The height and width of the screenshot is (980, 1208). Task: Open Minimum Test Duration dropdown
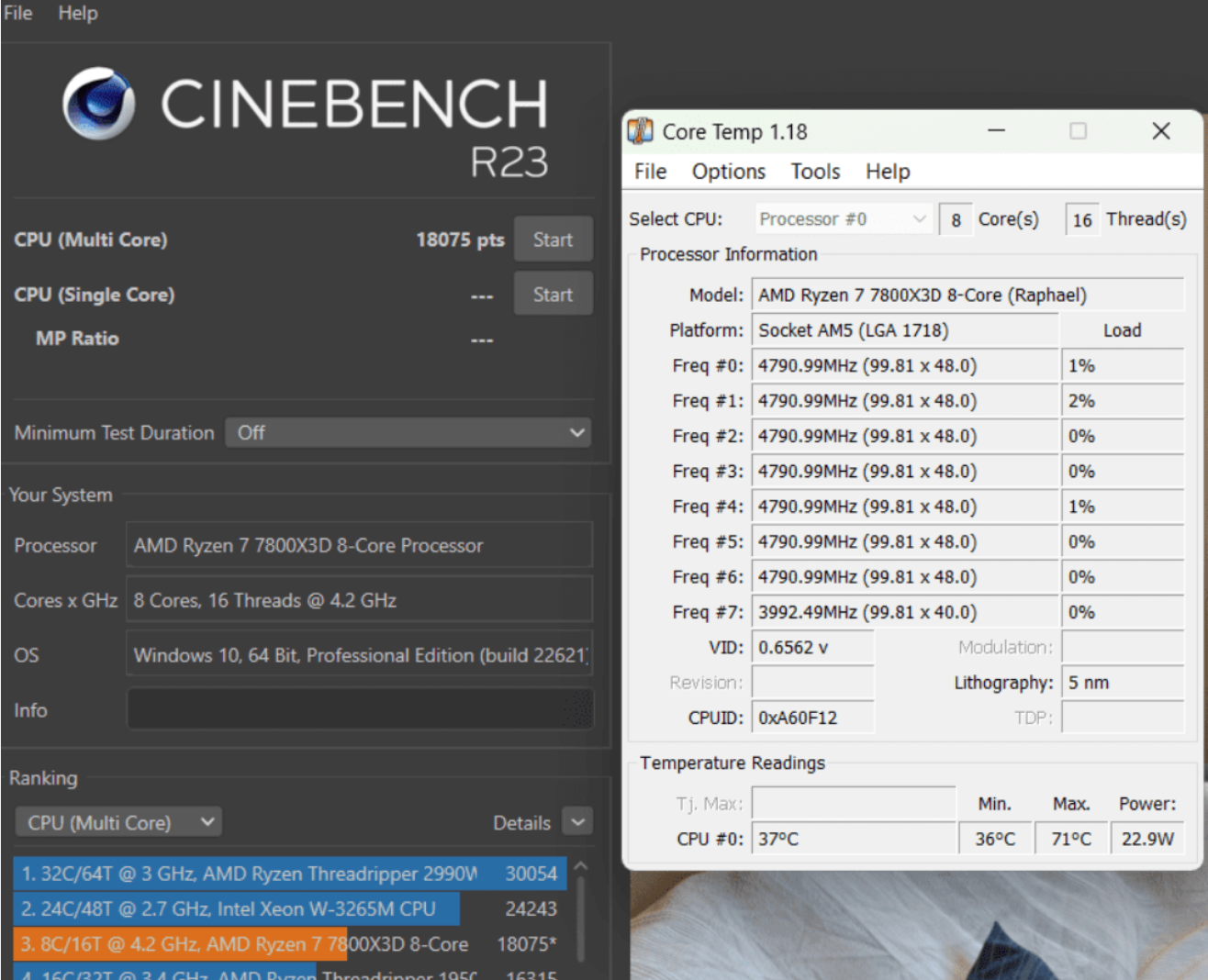click(x=408, y=432)
